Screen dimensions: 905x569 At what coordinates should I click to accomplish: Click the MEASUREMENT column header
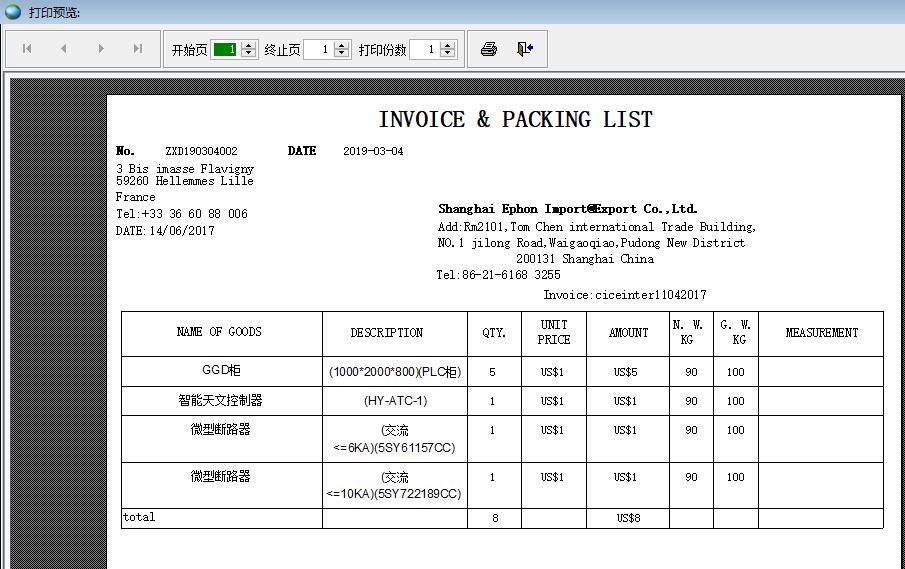821,333
